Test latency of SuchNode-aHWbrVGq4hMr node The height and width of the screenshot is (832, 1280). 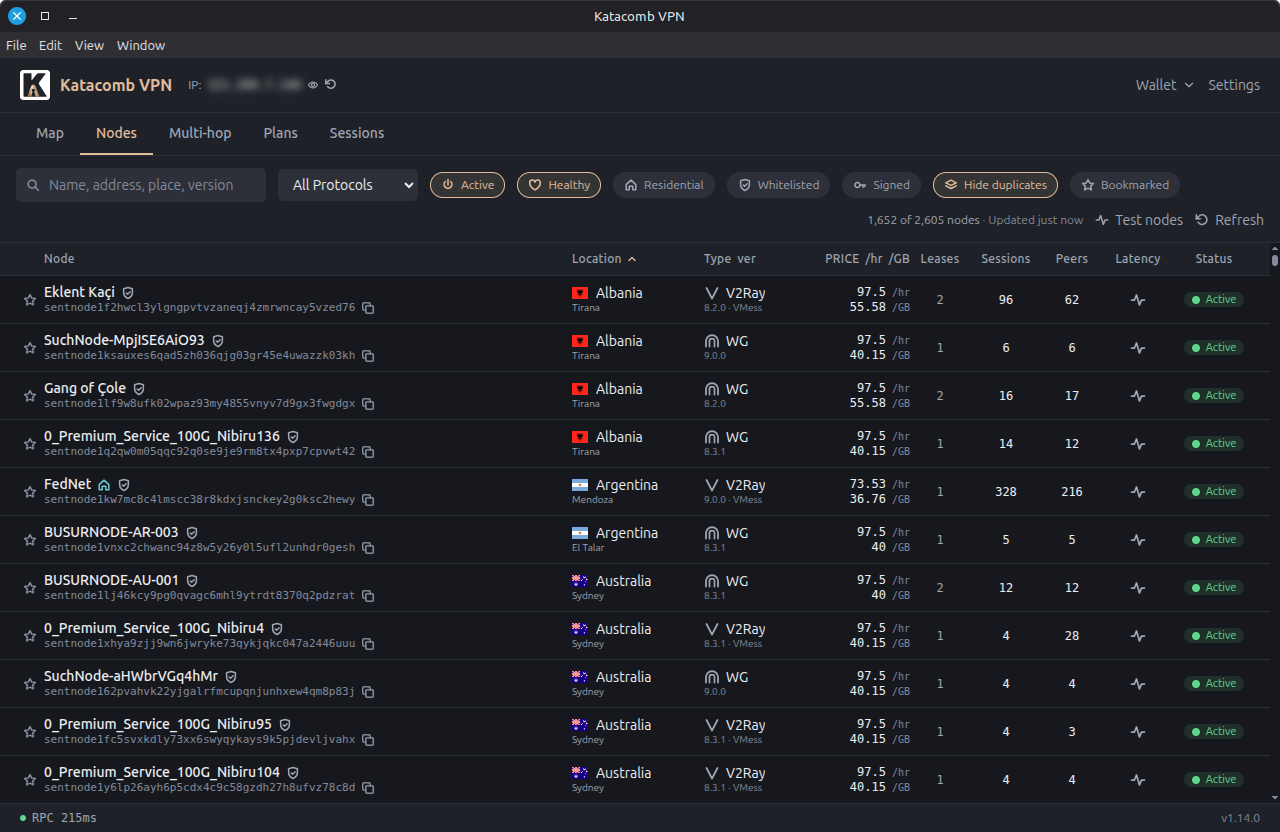coord(1138,684)
